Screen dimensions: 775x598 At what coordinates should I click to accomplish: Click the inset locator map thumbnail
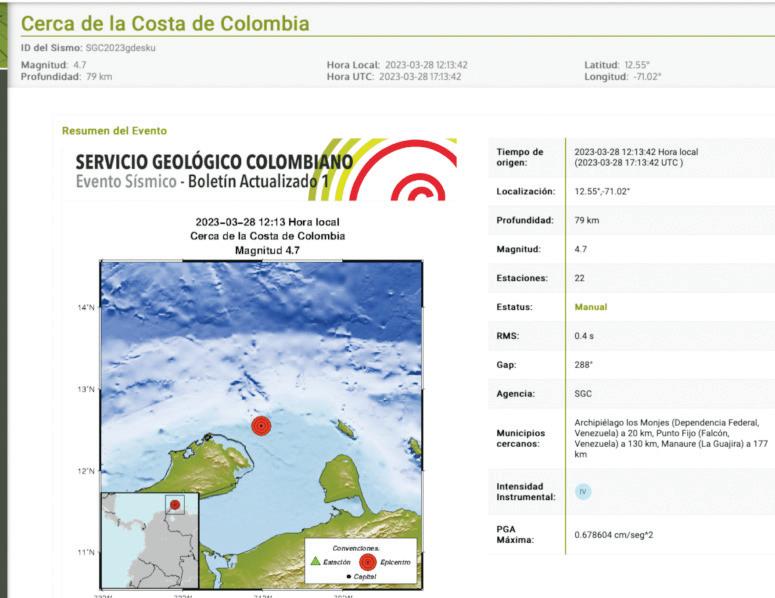pyautogui.click(x=150, y=540)
